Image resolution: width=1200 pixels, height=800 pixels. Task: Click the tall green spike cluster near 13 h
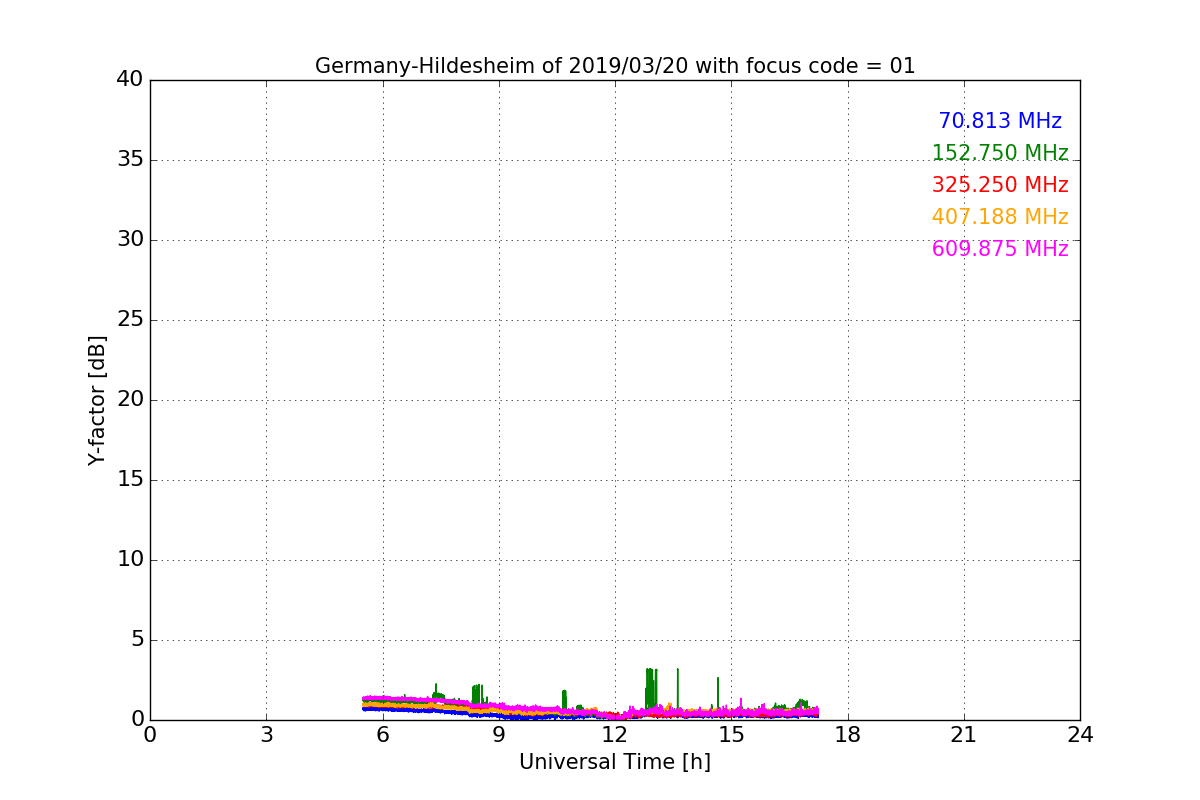click(651, 690)
